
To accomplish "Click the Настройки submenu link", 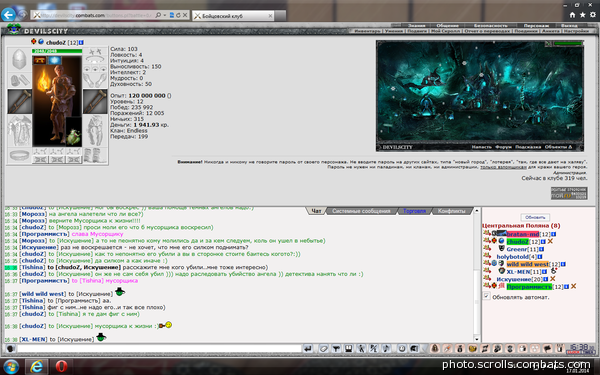I will tap(576, 31).
